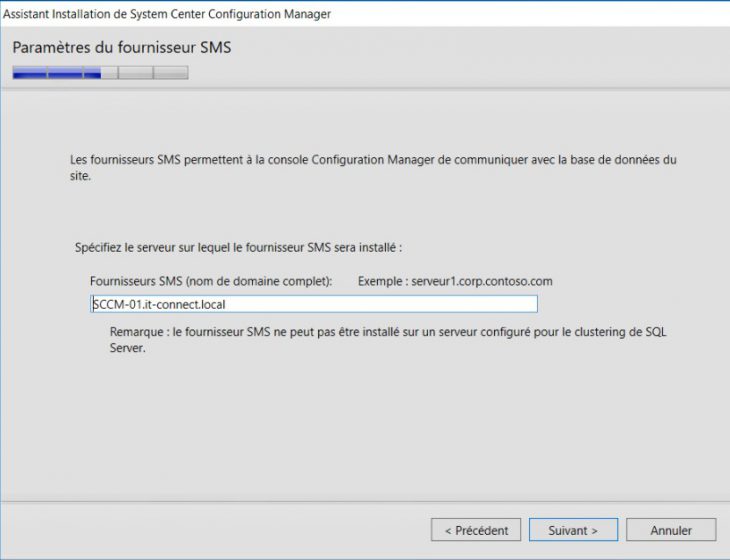Viewport: 730px width, 560px height.
Task: Click the second filled progress bar segment
Action: point(65,72)
